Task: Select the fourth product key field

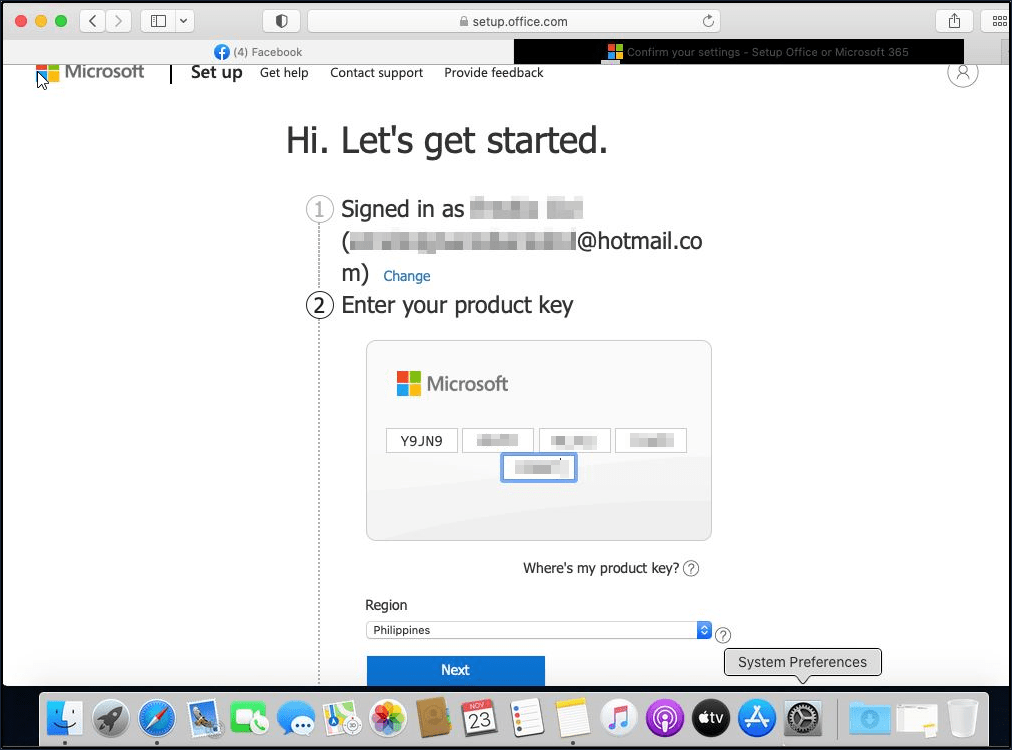Action: click(651, 441)
